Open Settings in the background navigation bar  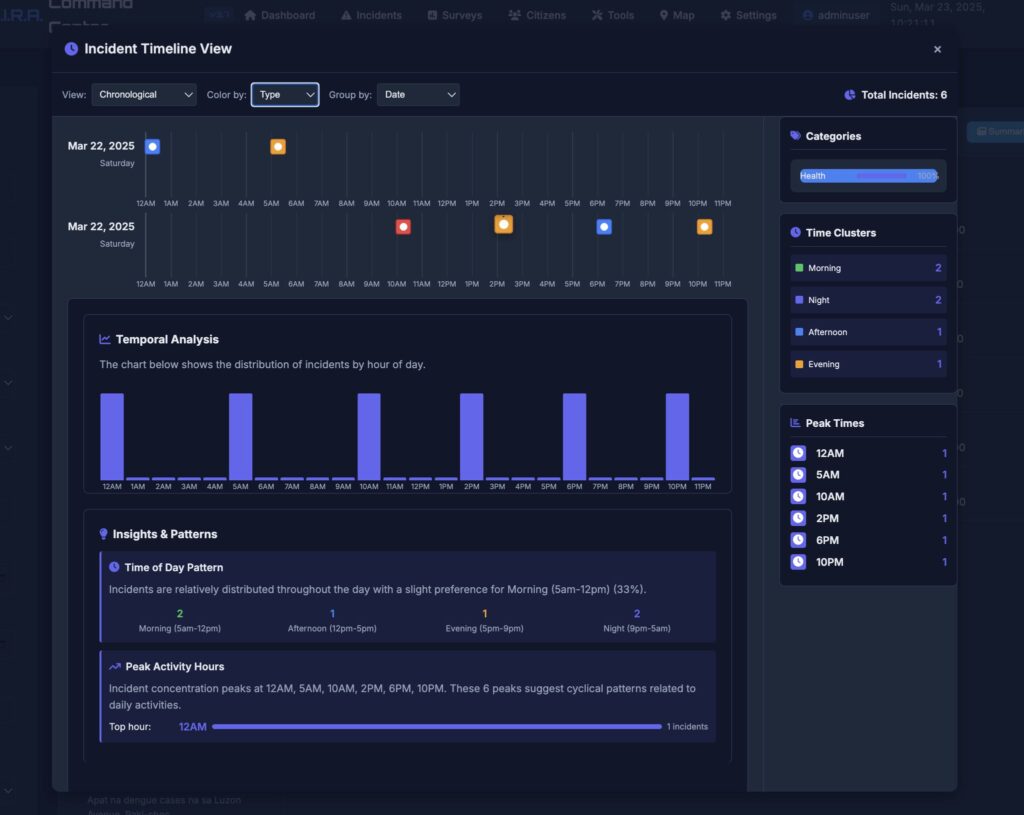[748, 15]
